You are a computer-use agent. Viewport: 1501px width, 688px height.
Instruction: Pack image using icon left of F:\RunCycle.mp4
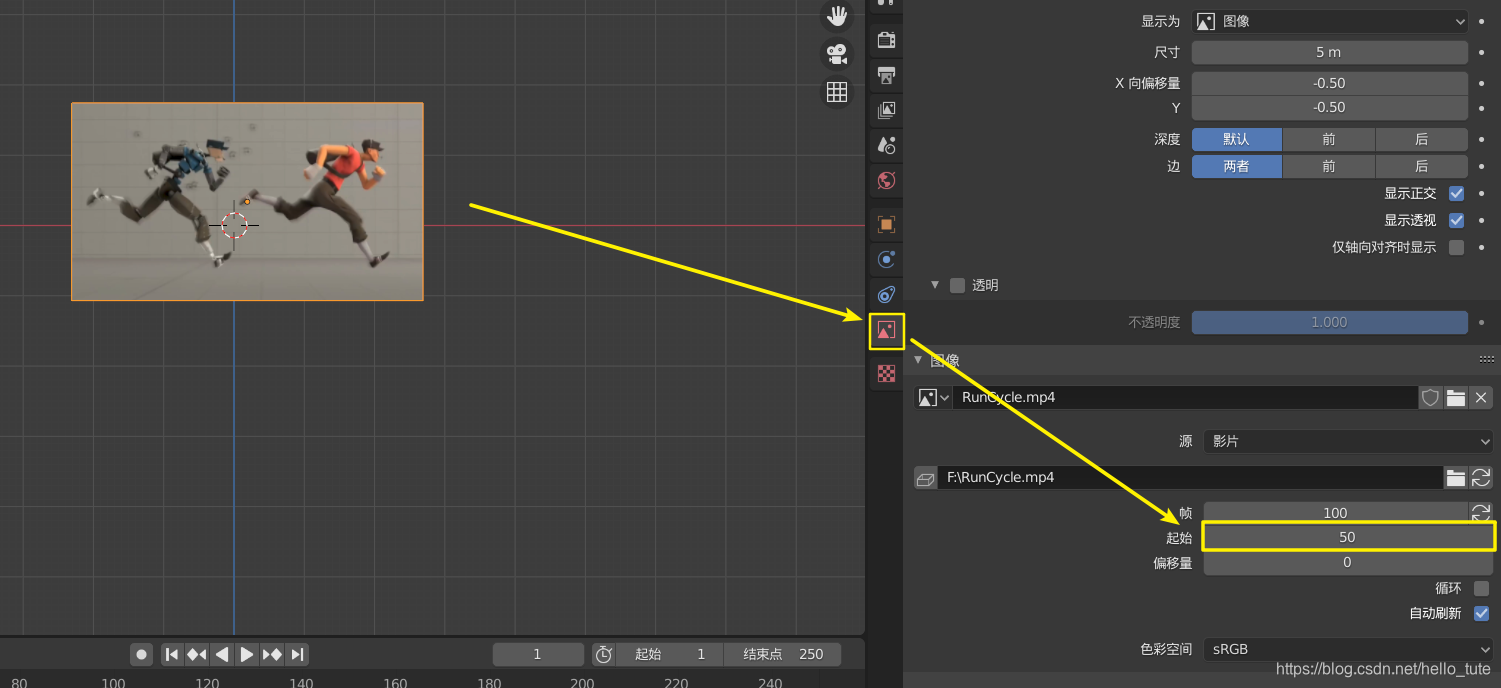pyautogui.click(x=926, y=478)
